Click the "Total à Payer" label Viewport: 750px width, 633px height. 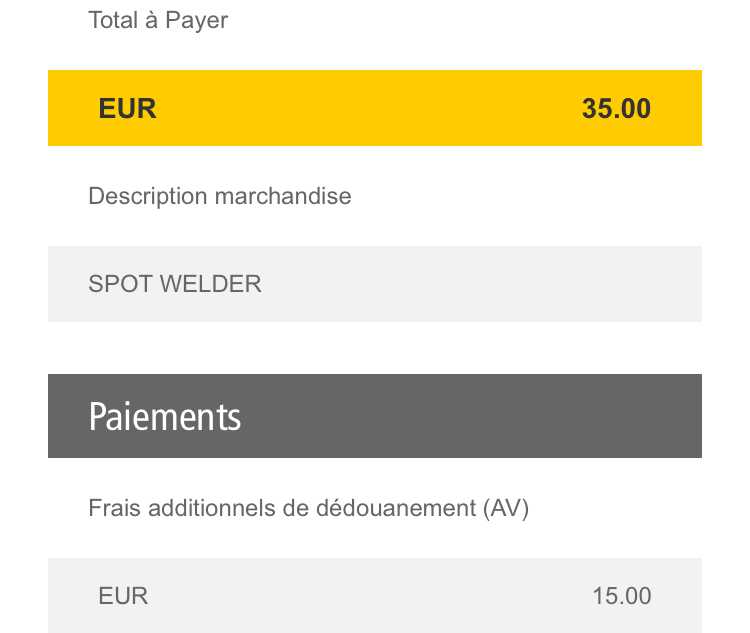158,21
